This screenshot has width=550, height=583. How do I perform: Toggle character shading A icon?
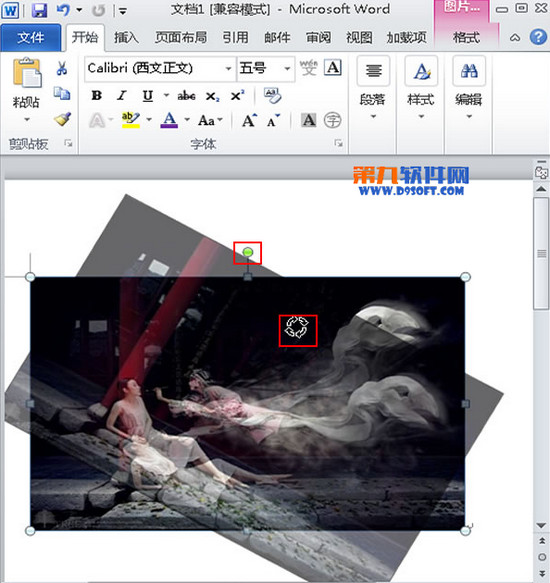[309, 120]
